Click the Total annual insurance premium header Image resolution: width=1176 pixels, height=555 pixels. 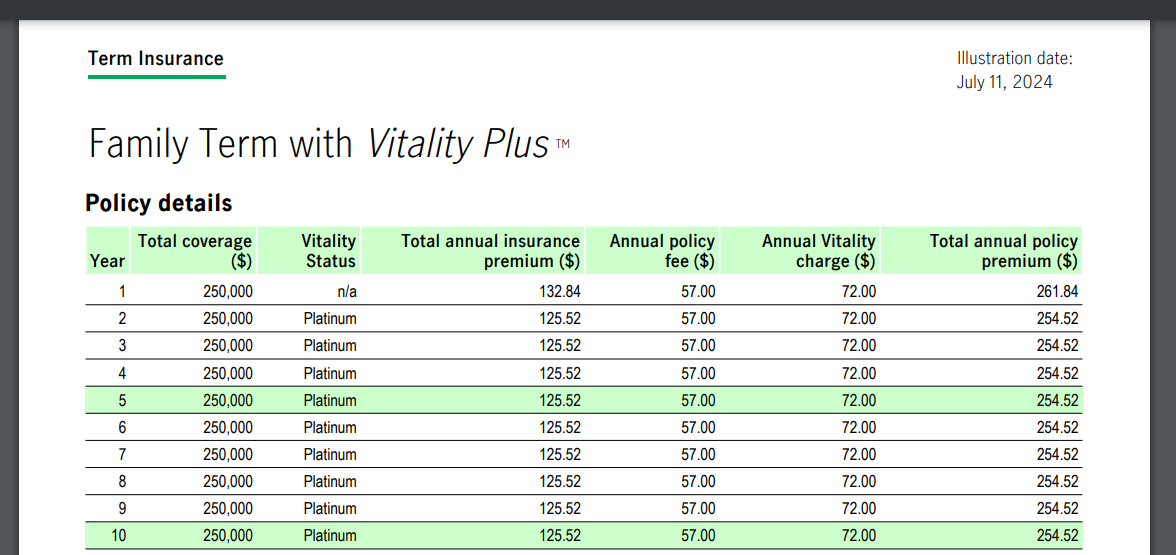pyautogui.click(x=490, y=251)
